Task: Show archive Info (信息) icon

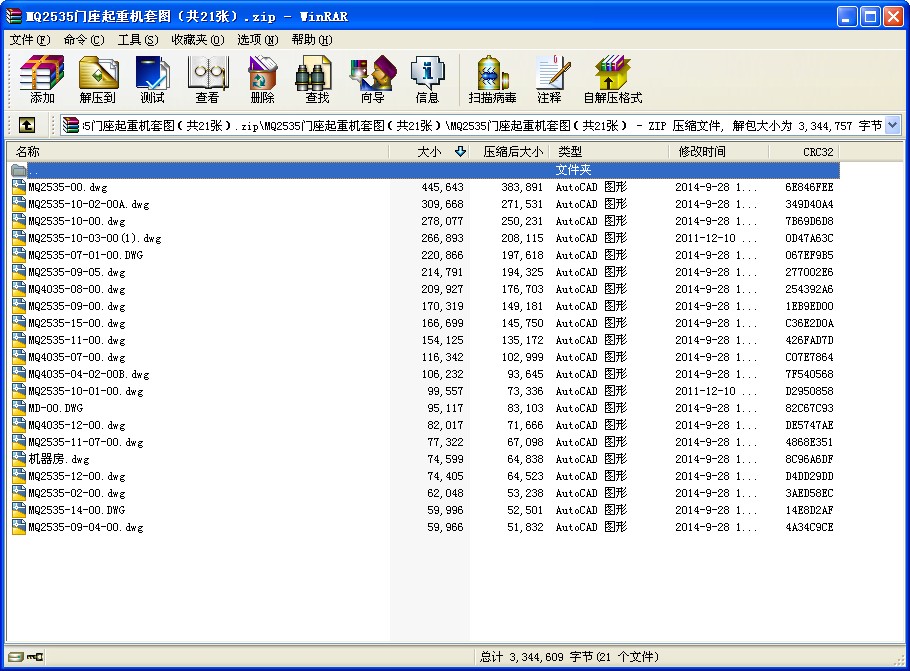Action: [x=427, y=79]
